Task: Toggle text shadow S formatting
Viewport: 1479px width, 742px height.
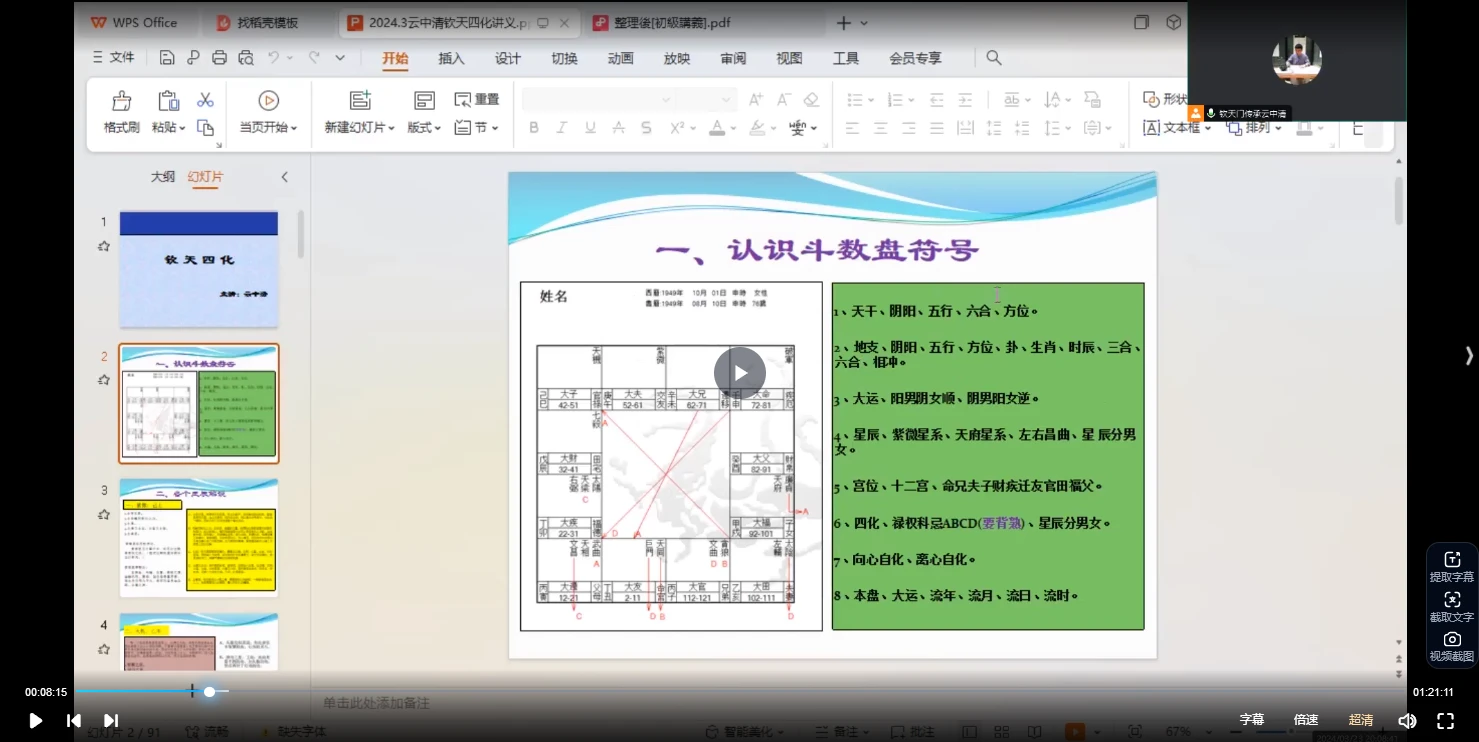Action: pyautogui.click(x=646, y=127)
